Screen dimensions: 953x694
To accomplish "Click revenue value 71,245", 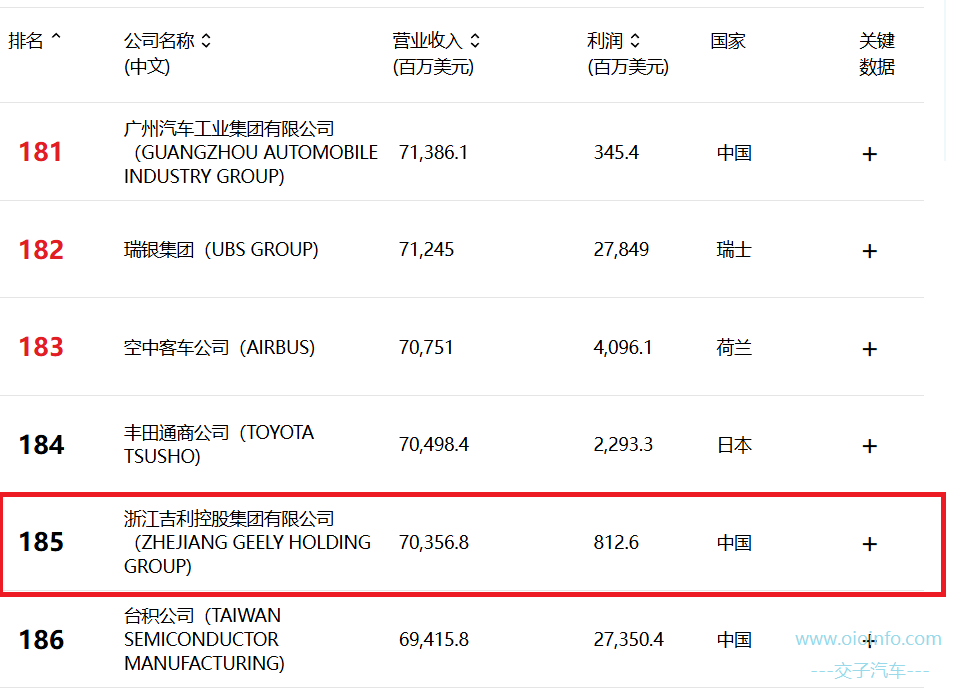I will [426, 250].
